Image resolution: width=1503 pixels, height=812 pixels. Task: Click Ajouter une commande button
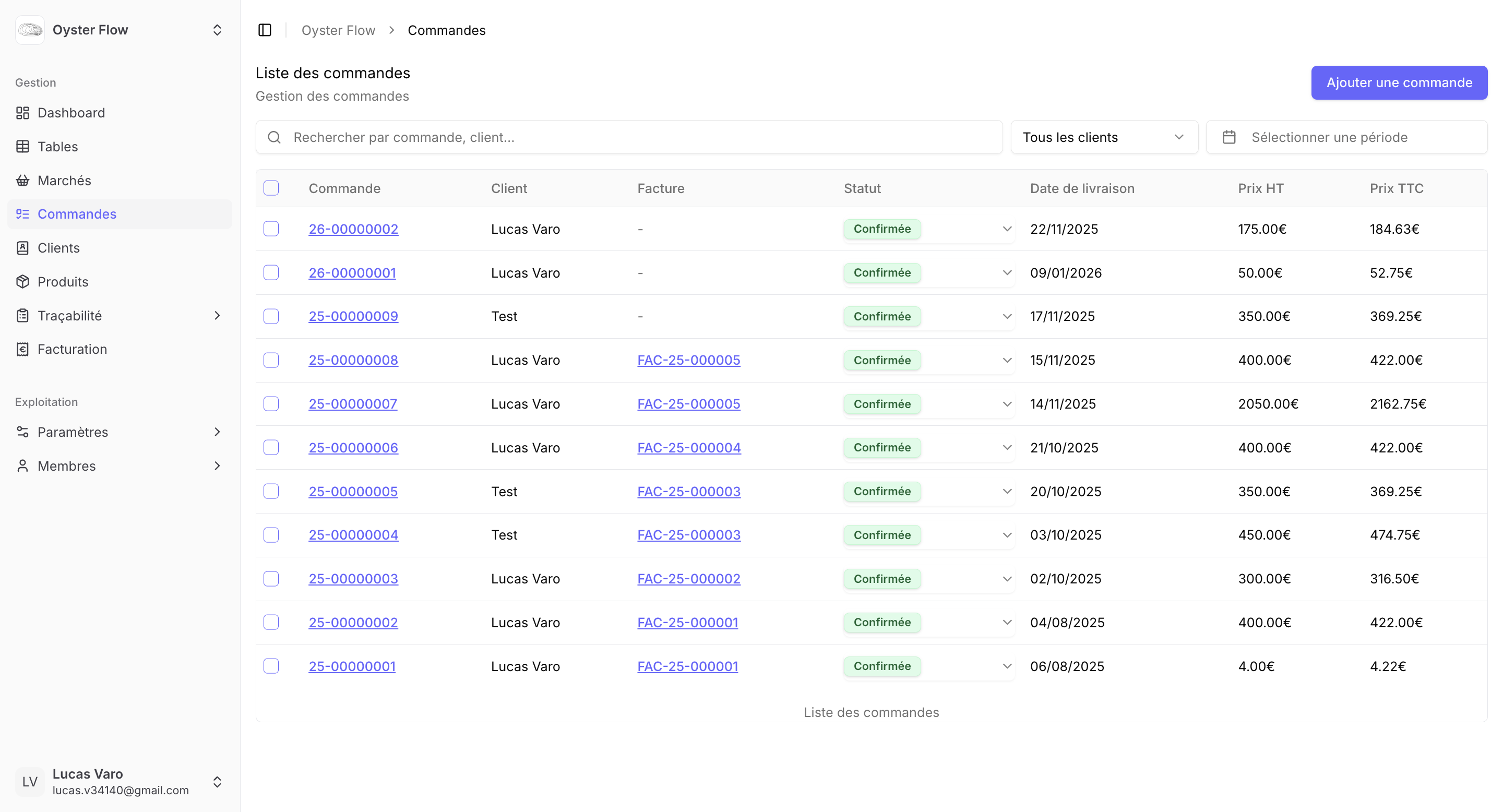[1399, 82]
